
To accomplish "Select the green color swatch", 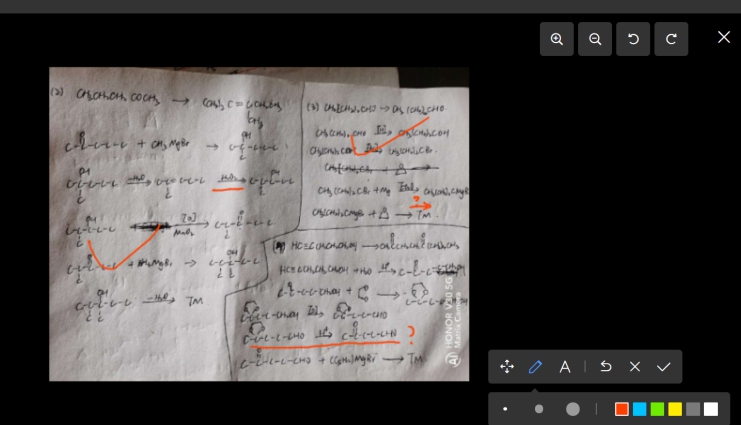I will pos(657,409).
